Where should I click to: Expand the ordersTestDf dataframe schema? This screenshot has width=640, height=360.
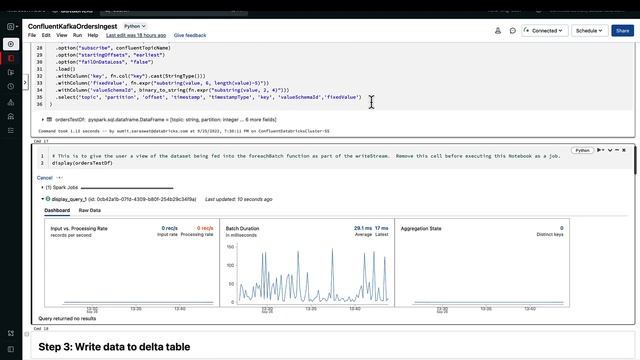tap(42, 120)
